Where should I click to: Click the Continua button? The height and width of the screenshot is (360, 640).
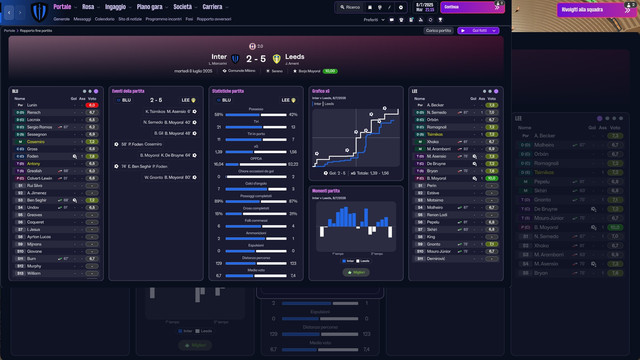pos(472,7)
